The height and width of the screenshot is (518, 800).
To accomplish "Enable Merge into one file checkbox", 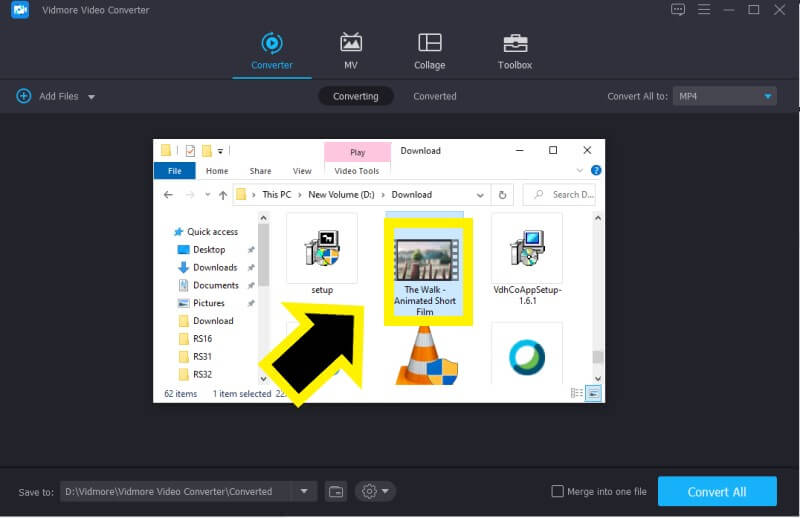I will point(558,491).
